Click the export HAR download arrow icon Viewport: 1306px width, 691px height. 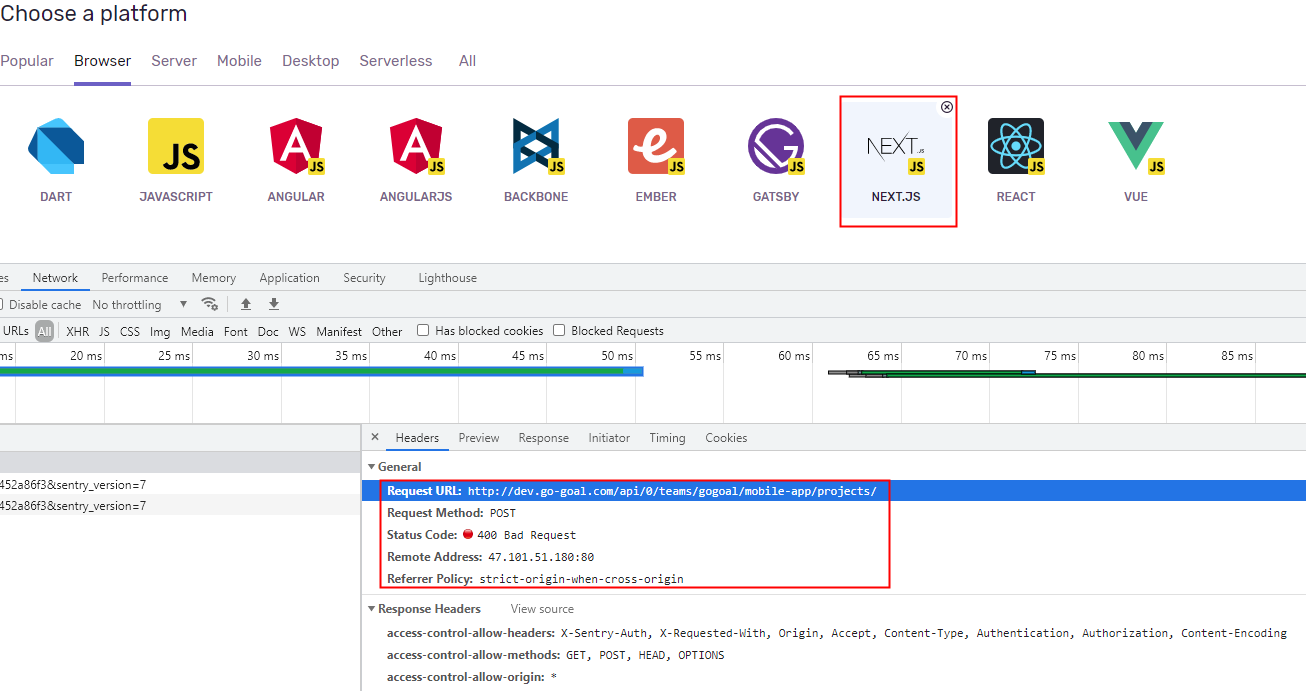point(274,304)
